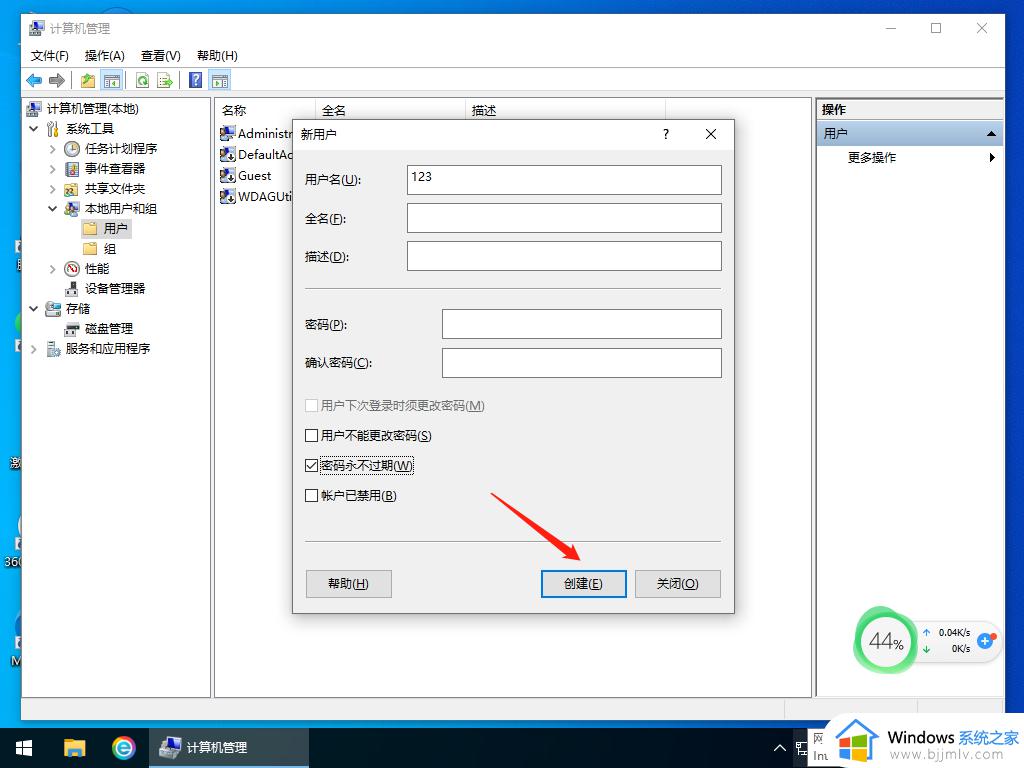This screenshot has width=1024, height=768.
Task: Click the Back arrow toolbar icon
Action: click(34, 80)
